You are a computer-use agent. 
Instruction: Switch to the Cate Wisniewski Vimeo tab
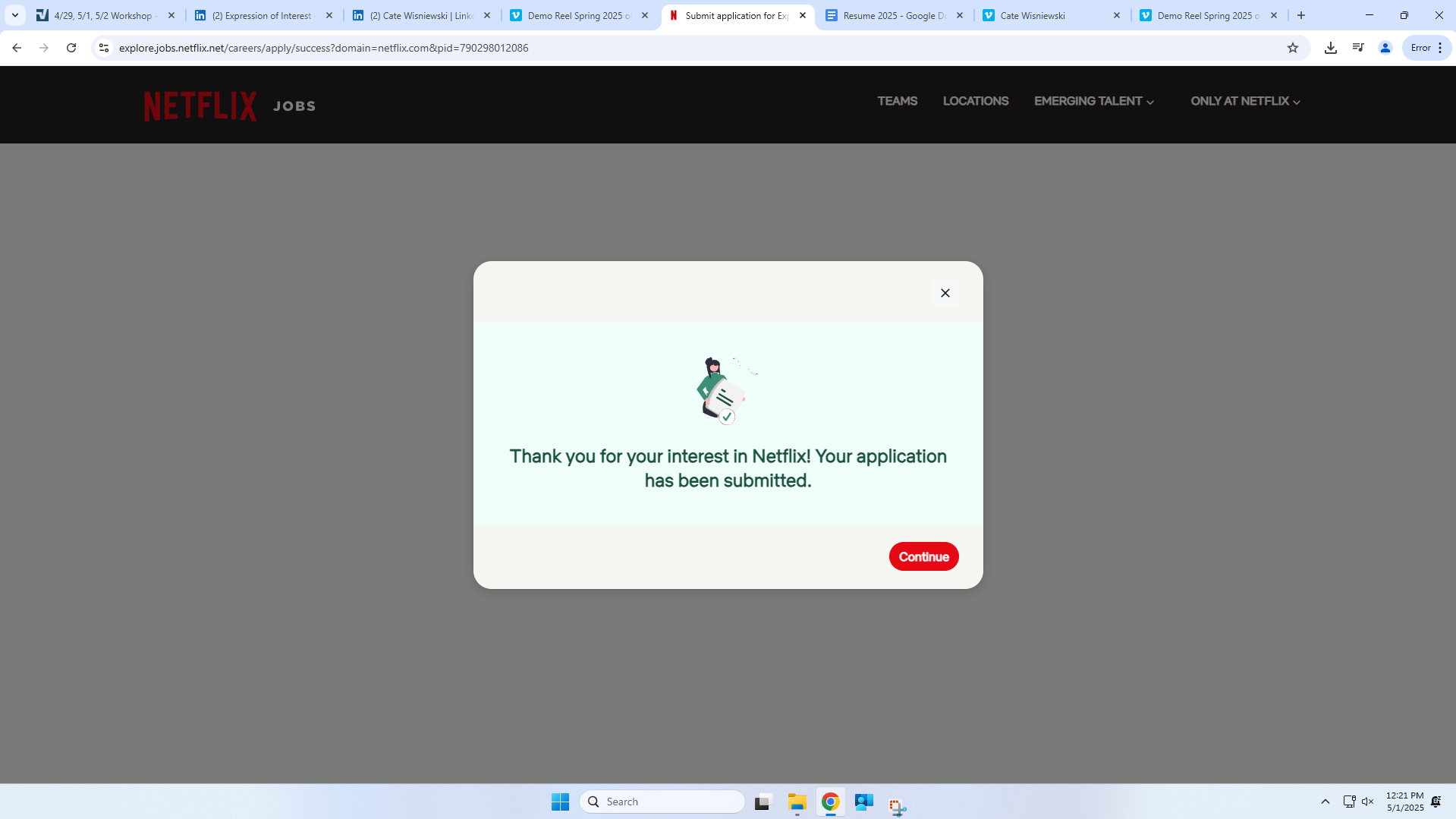click(x=1051, y=15)
